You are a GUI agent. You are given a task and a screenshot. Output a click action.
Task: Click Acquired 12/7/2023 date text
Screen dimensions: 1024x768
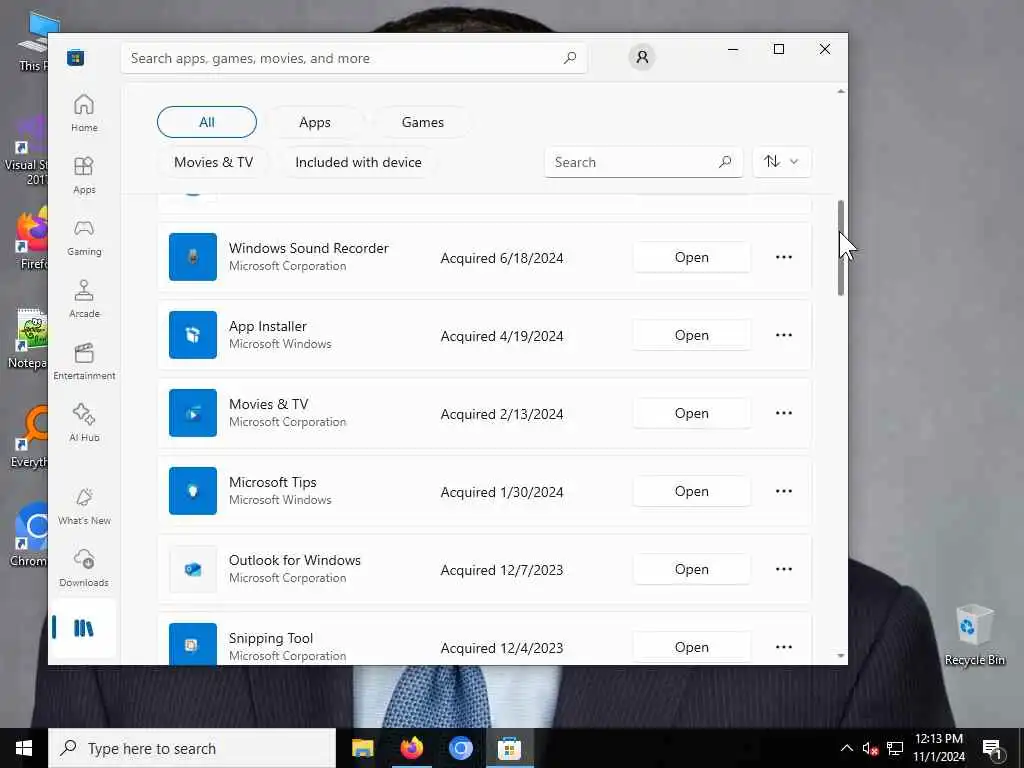coord(502,570)
